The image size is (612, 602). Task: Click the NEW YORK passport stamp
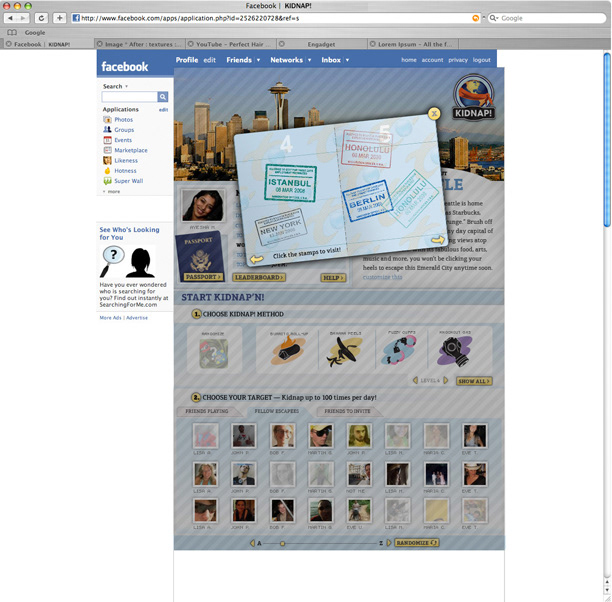click(x=281, y=226)
